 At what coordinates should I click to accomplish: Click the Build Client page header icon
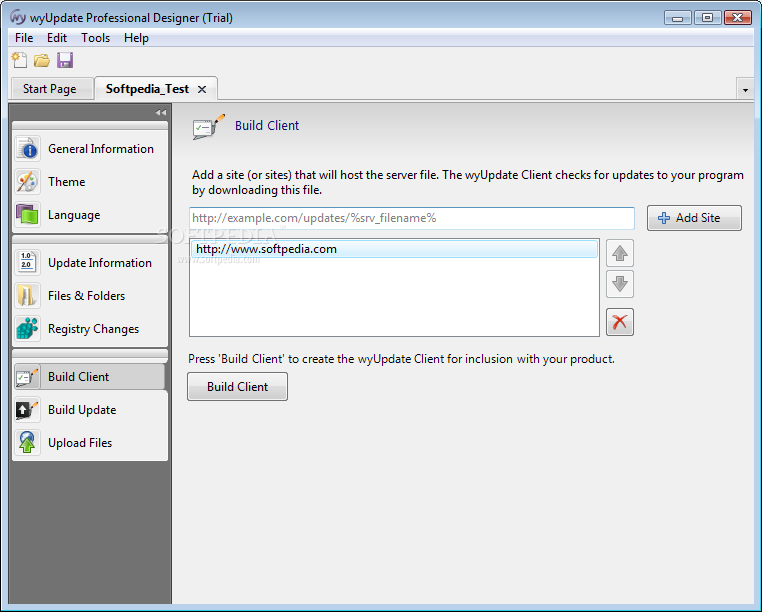coord(209,126)
